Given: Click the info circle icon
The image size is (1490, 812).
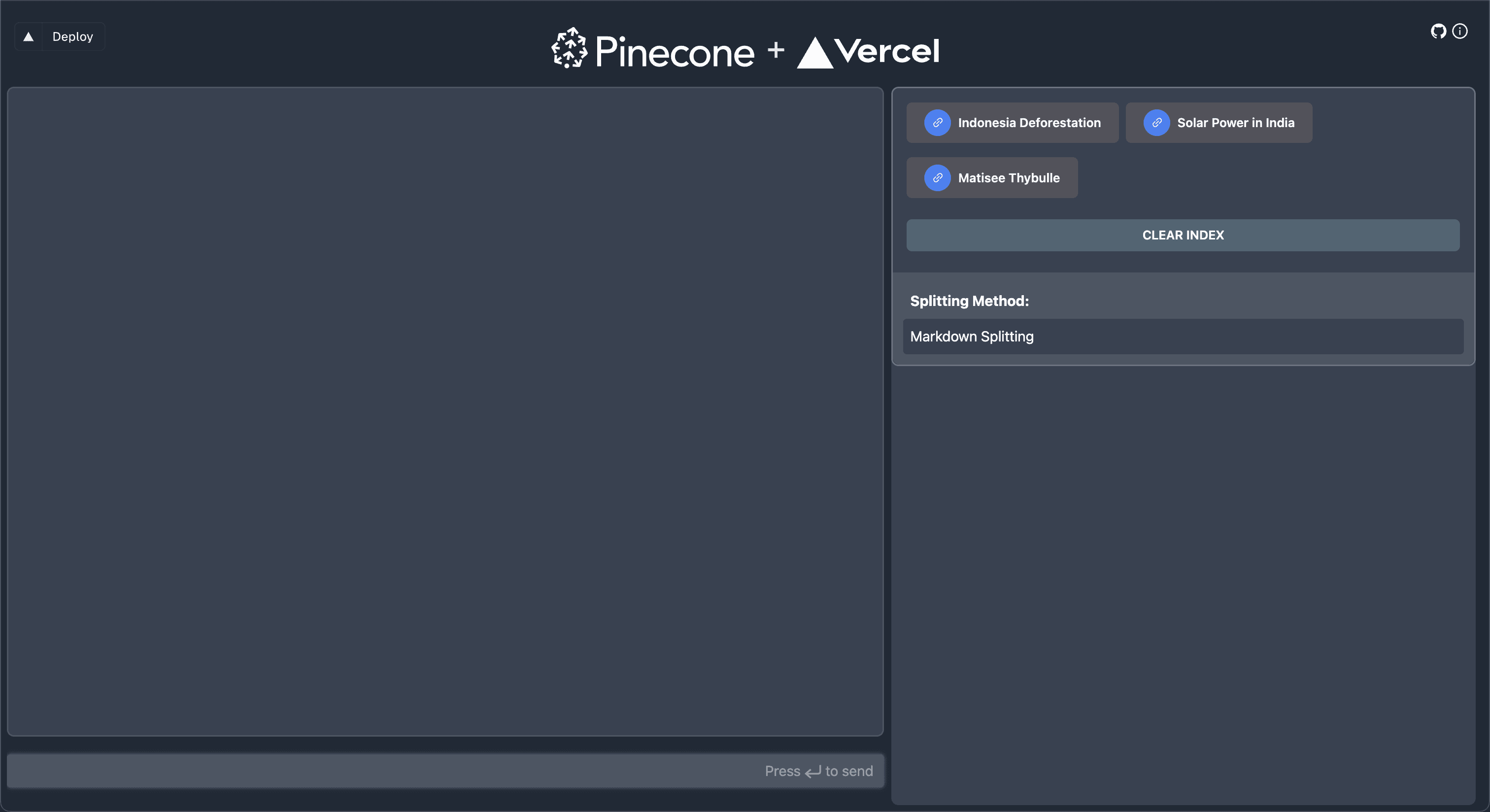Looking at the screenshot, I should click(x=1459, y=31).
